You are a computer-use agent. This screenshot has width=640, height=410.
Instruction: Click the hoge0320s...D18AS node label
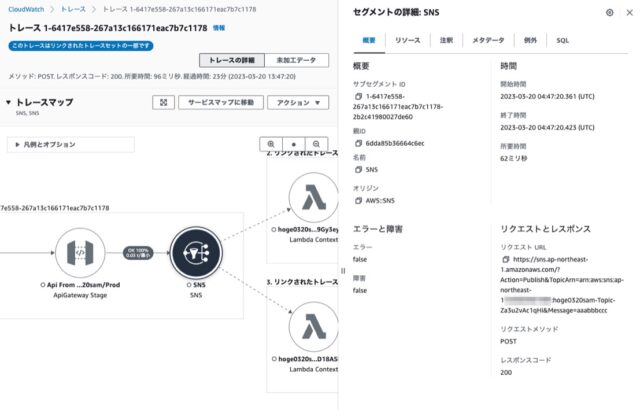click(308, 359)
